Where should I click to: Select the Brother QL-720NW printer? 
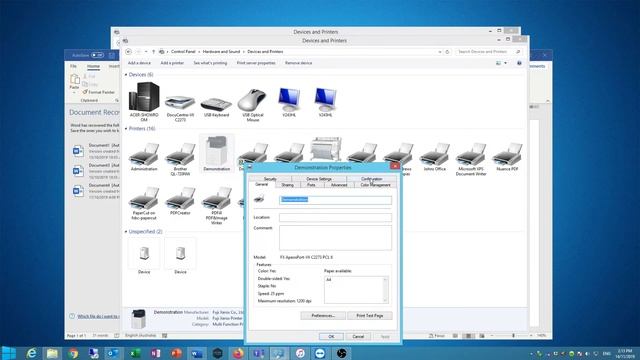(x=180, y=154)
